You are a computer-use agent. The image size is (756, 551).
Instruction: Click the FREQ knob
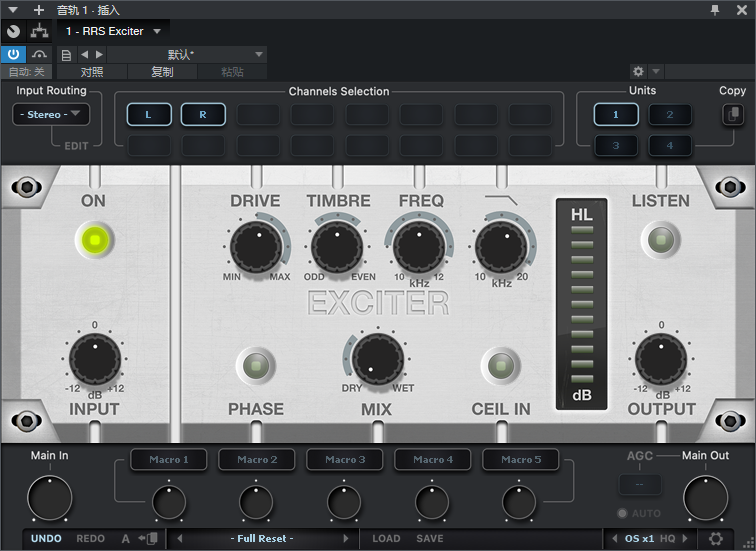pyautogui.click(x=419, y=247)
